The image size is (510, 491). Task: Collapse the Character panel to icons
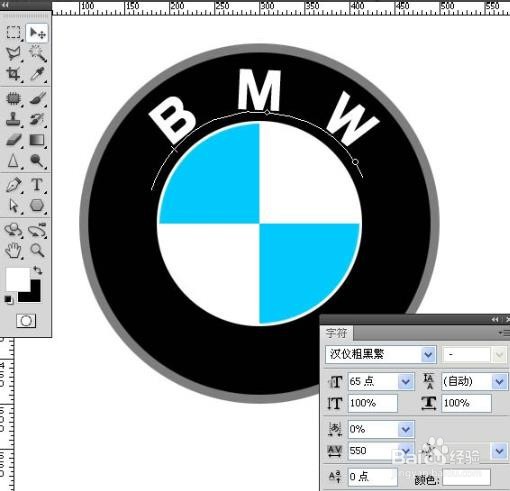coord(495,319)
